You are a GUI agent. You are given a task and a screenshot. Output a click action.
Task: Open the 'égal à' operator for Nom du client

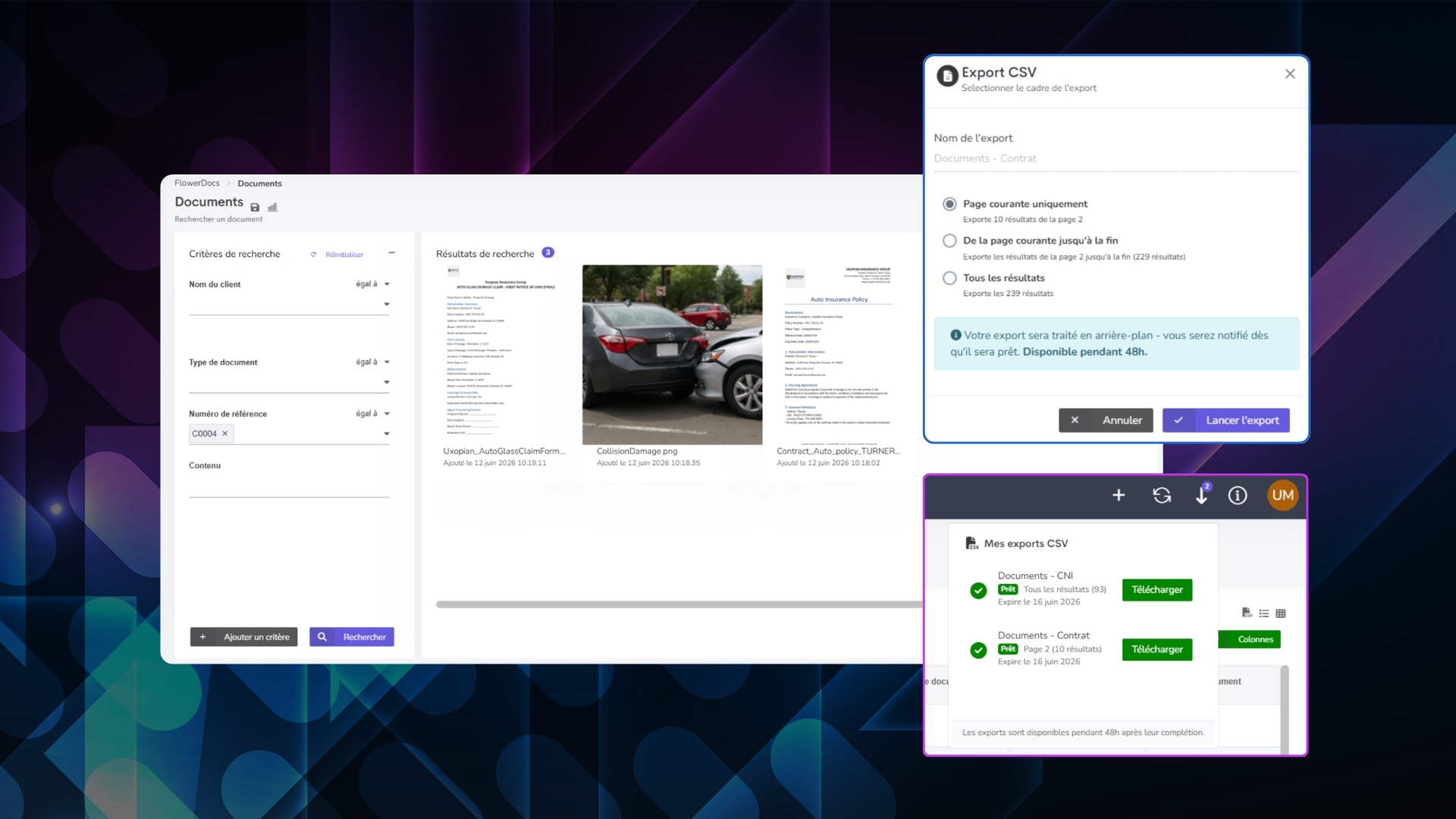[x=372, y=284]
